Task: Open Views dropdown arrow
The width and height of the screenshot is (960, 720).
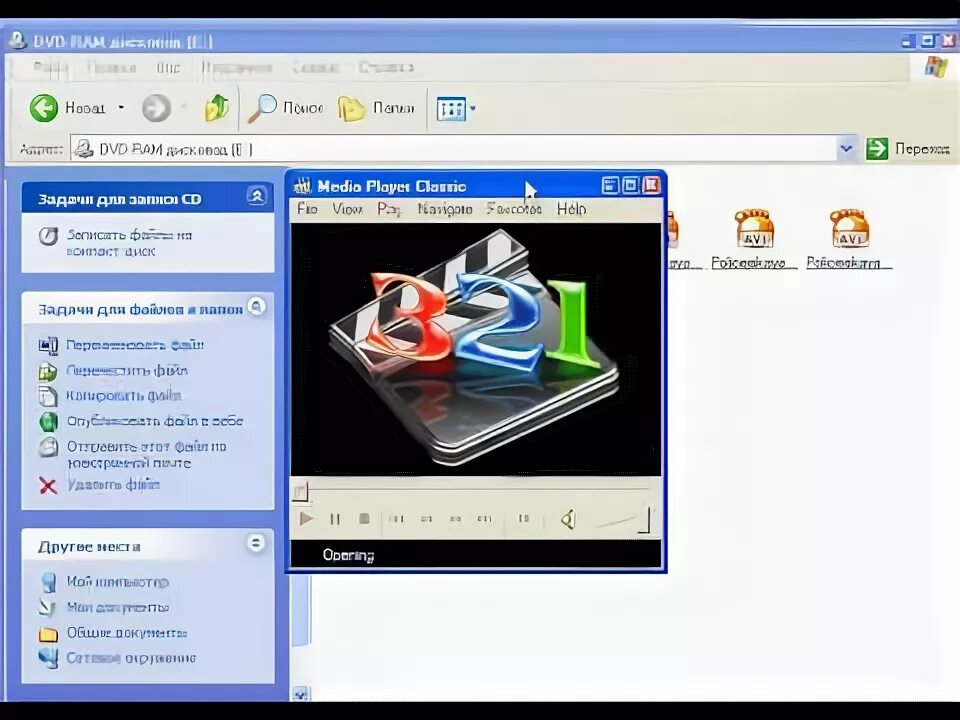Action: pos(473,109)
